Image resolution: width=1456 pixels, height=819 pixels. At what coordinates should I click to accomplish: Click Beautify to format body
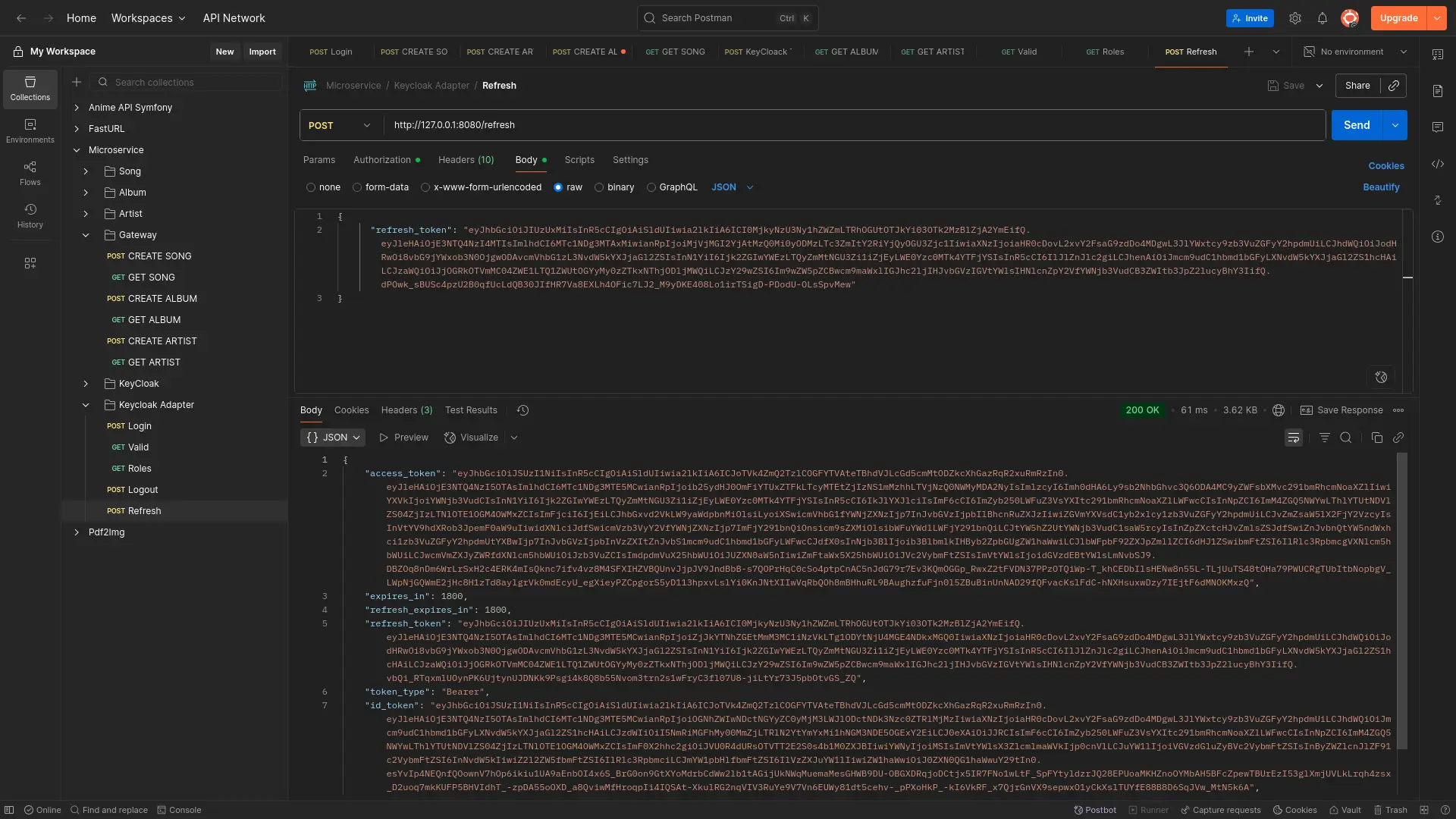[x=1381, y=187]
